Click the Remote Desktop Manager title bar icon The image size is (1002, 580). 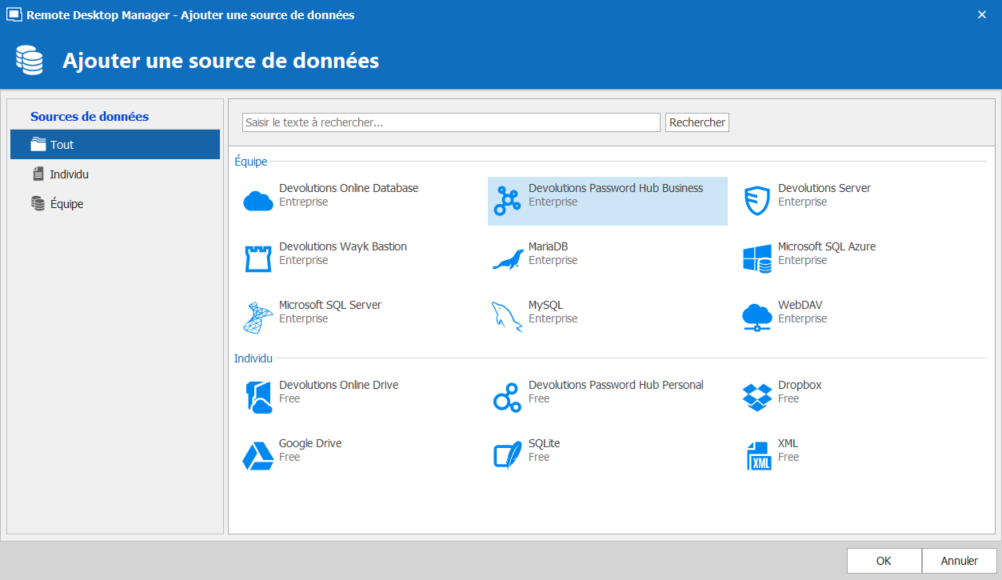coord(13,15)
